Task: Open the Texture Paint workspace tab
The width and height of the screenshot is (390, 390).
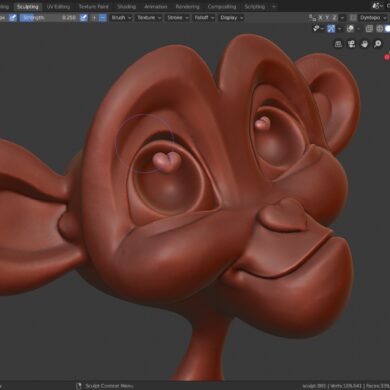Action: 93,6
